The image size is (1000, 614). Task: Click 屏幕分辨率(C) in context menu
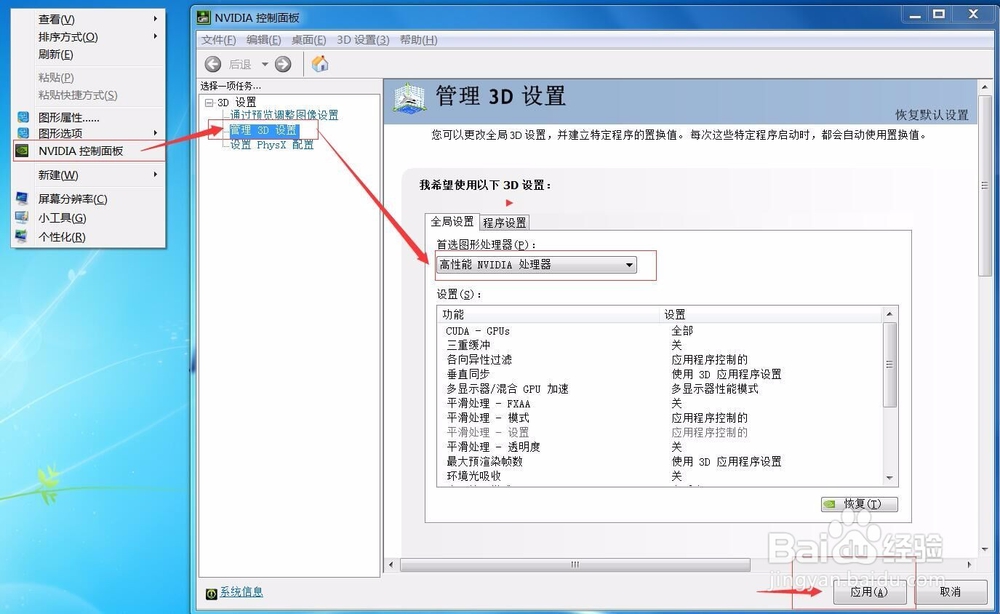[89, 199]
